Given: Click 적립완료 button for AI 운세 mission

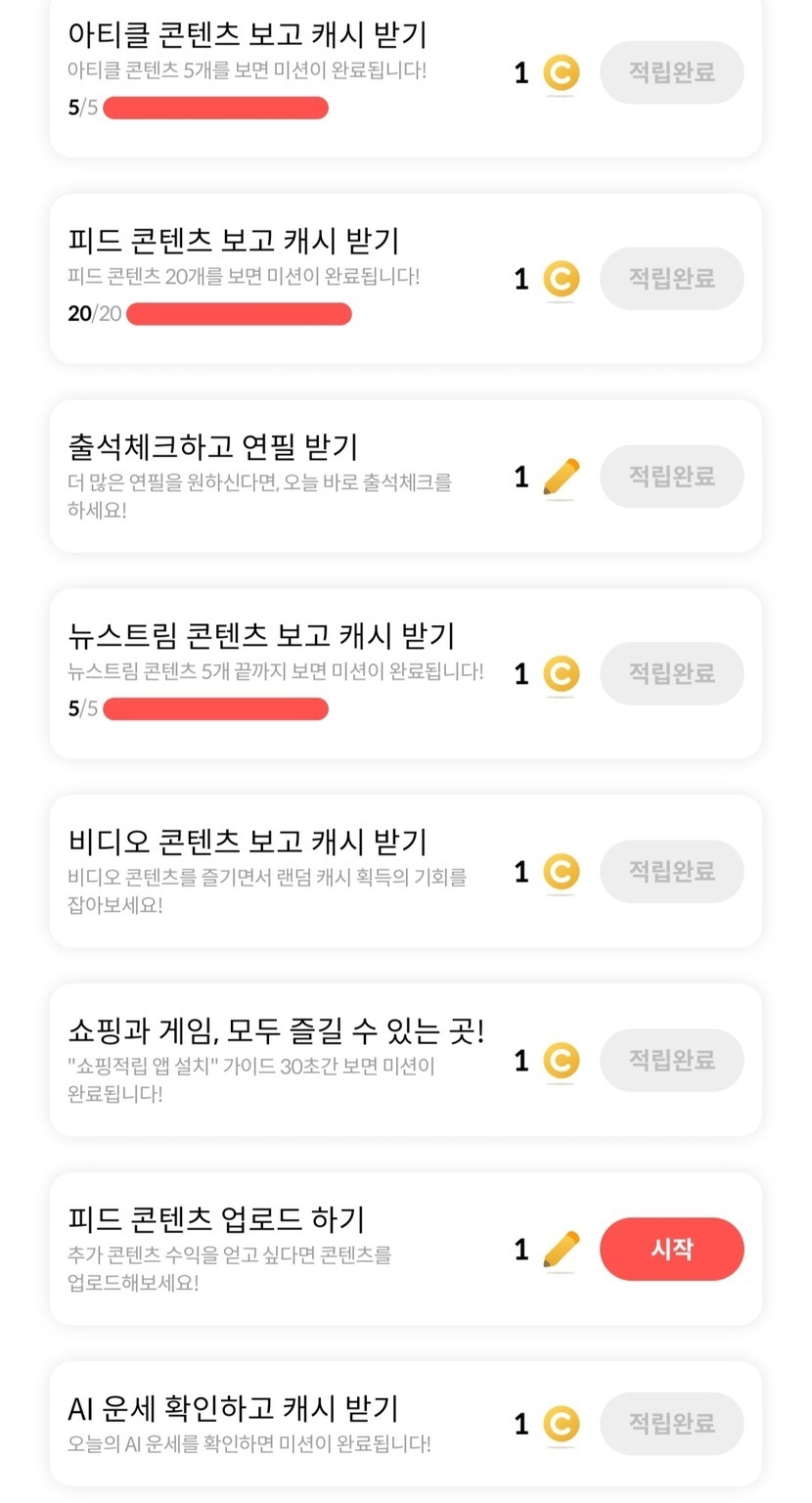Looking at the screenshot, I should [x=671, y=1424].
